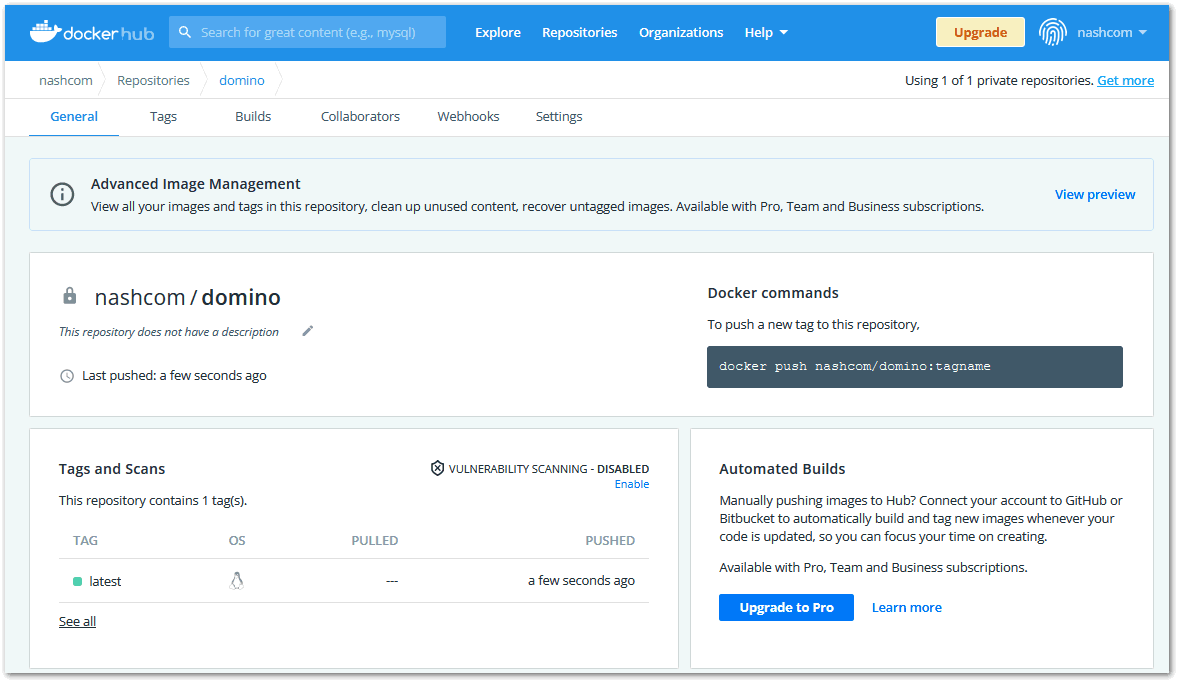Click the nashcom breadcrumb
1178x682 pixels.
pos(66,80)
